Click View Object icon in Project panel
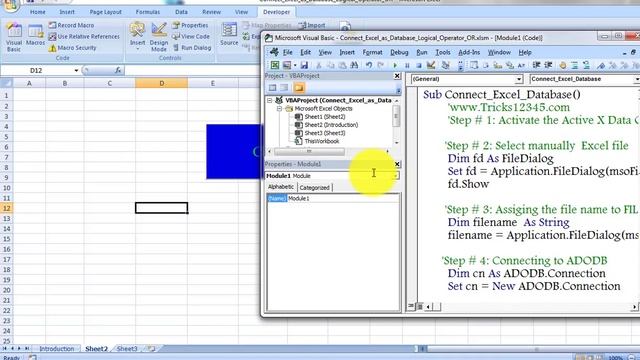Image resolution: width=640 pixels, height=360 pixels. click(284, 88)
